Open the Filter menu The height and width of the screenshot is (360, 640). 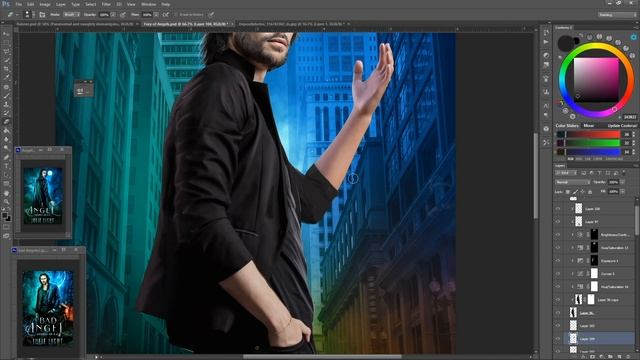tap(106, 4)
